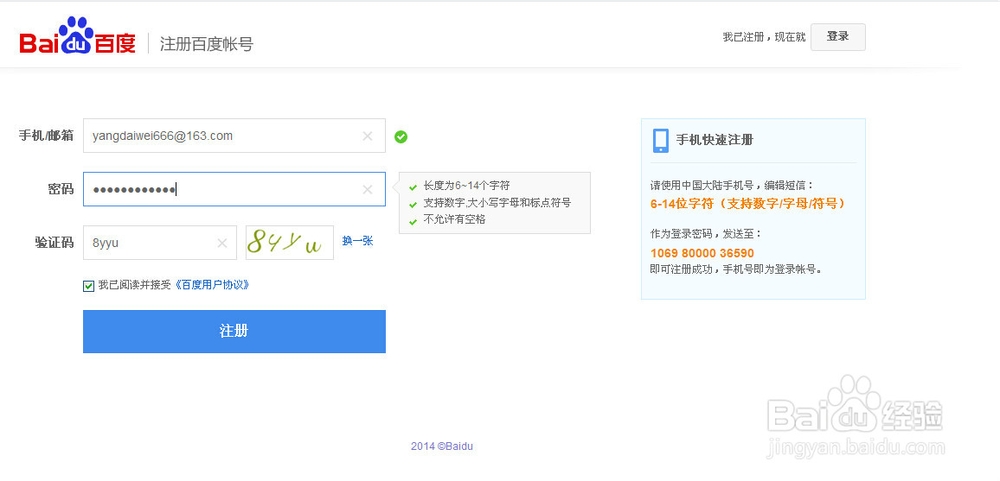Viewport: 1000px width, 481px height.
Task: Click 换一张 to refresh captcha
Action: point(357,241)
